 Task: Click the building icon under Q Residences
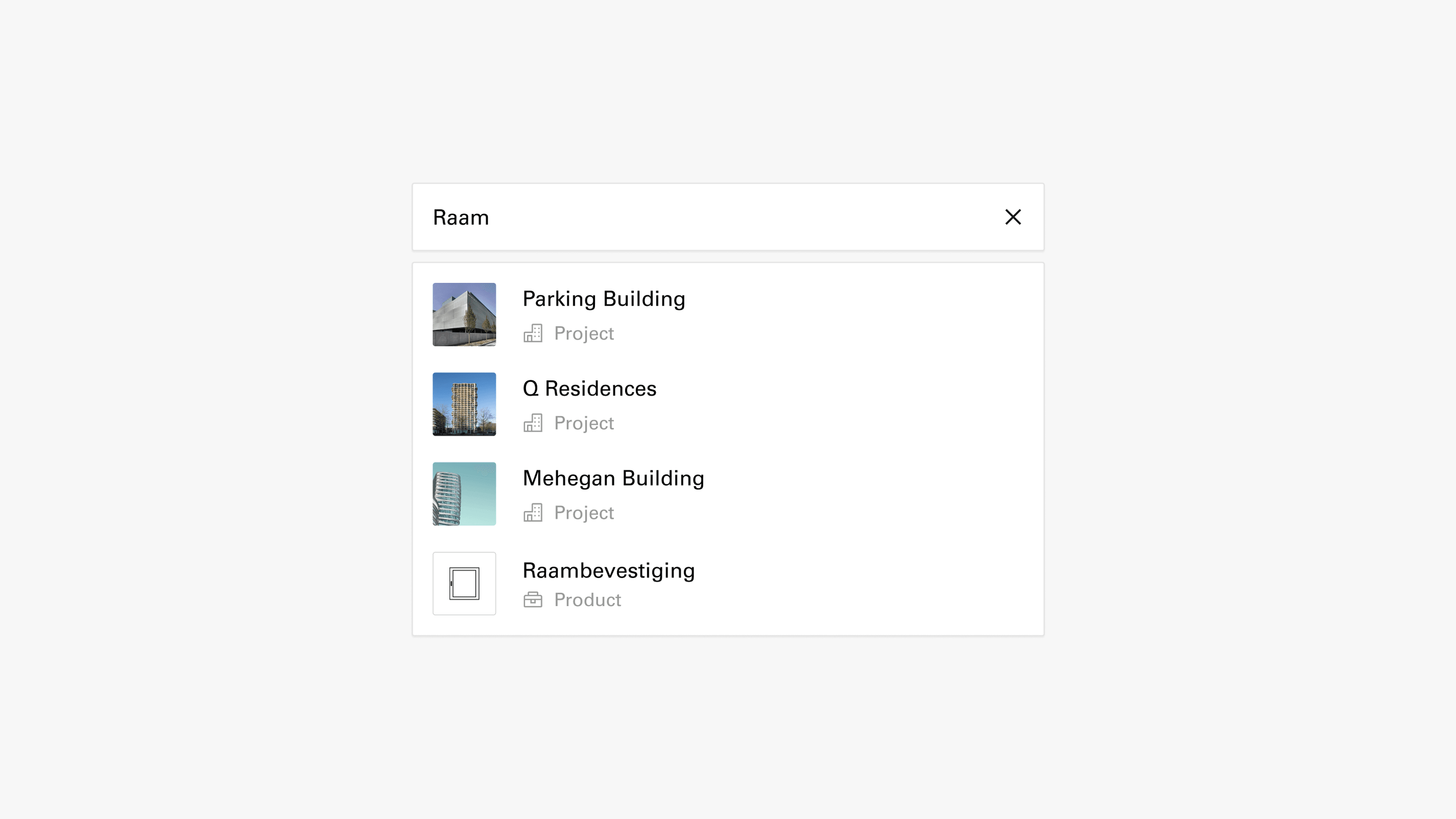point(532,423)
